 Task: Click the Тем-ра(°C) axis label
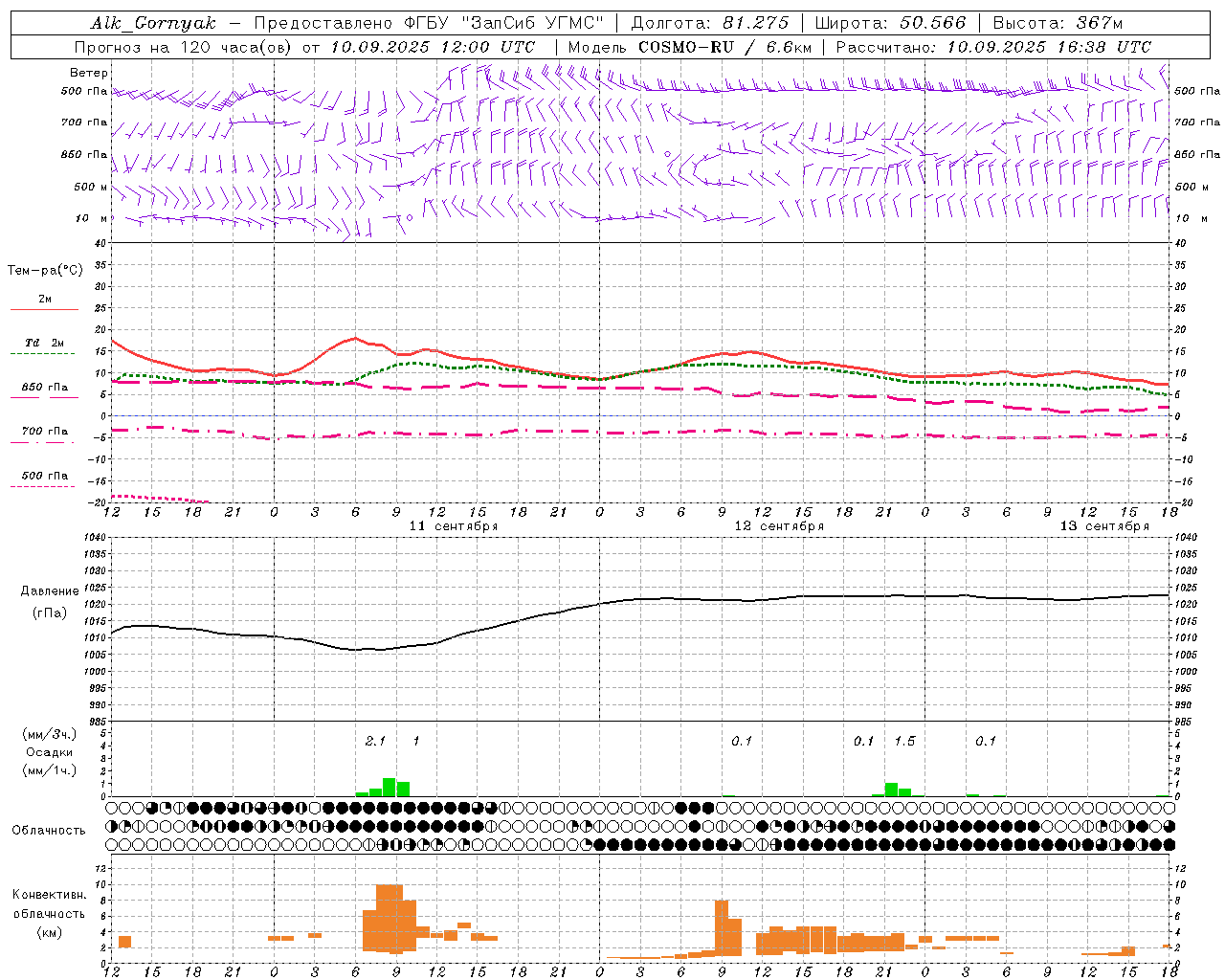click(45, 271)
